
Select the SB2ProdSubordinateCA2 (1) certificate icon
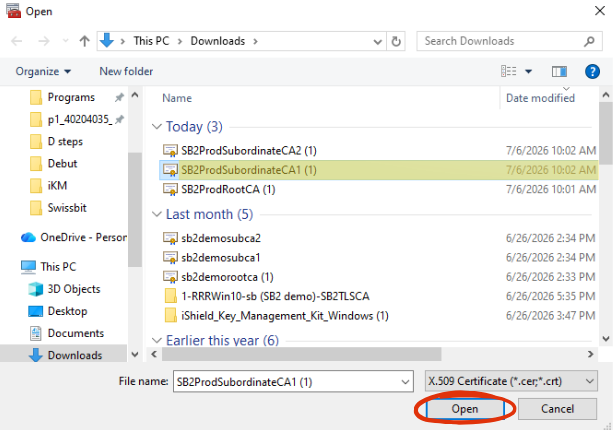pyautogui.click(x=170, y=150)
